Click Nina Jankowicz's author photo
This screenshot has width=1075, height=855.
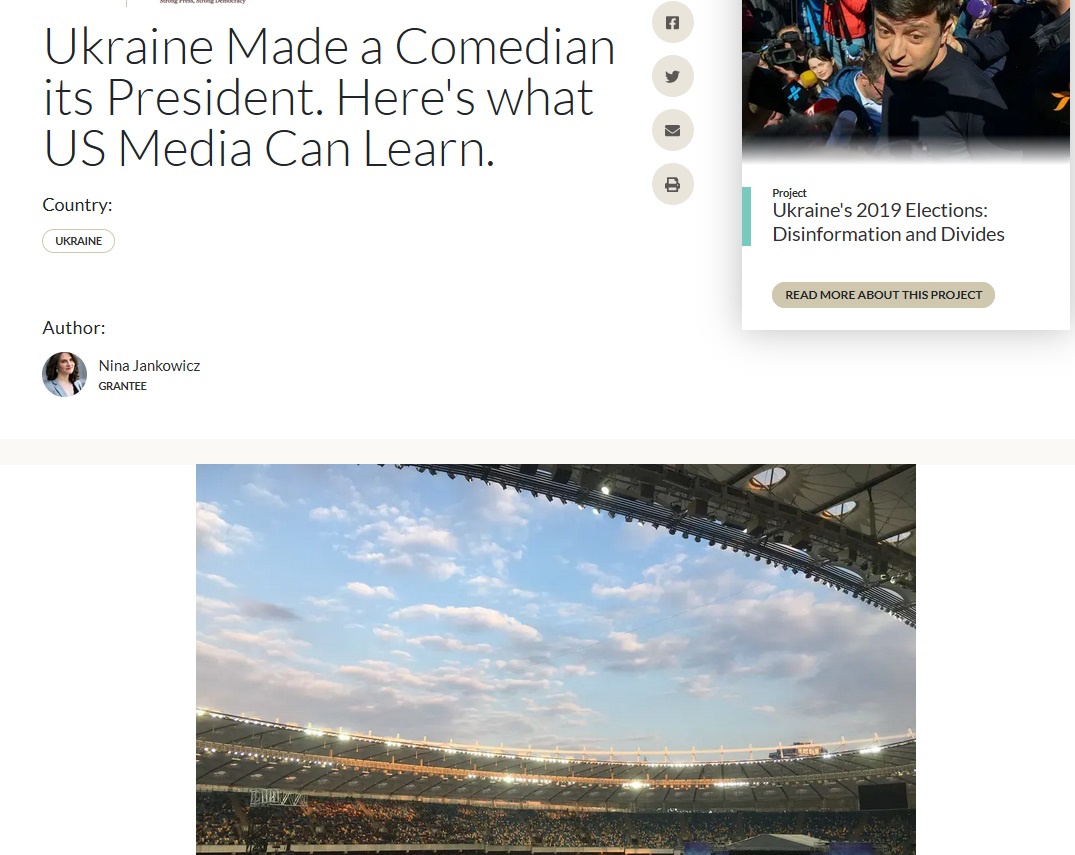pyautogui.click(x=64, y=374)
